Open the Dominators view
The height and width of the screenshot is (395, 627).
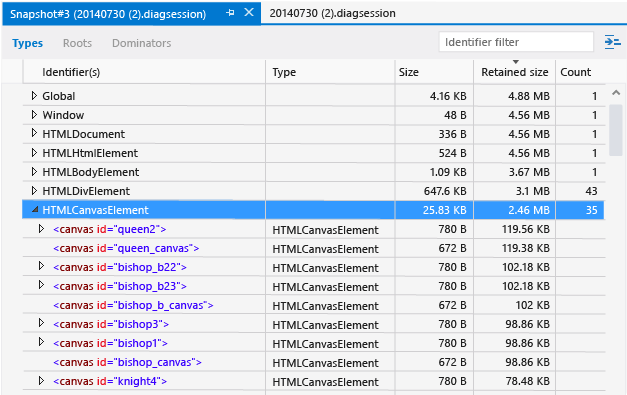pyautogui.click(x=142, y=43)
